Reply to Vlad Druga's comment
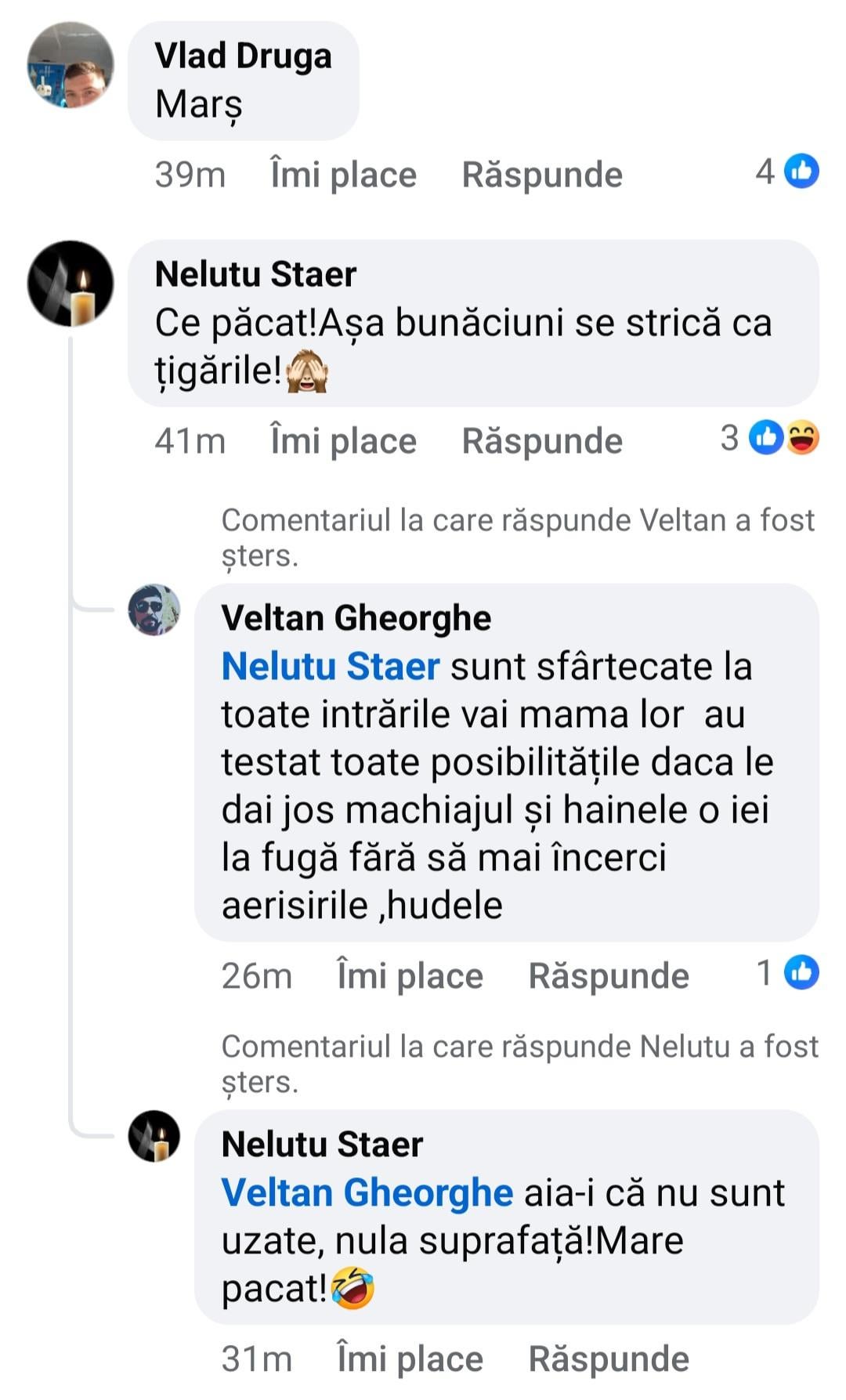The width and height of the screenshot is (846, 1400). pos(542,175)
